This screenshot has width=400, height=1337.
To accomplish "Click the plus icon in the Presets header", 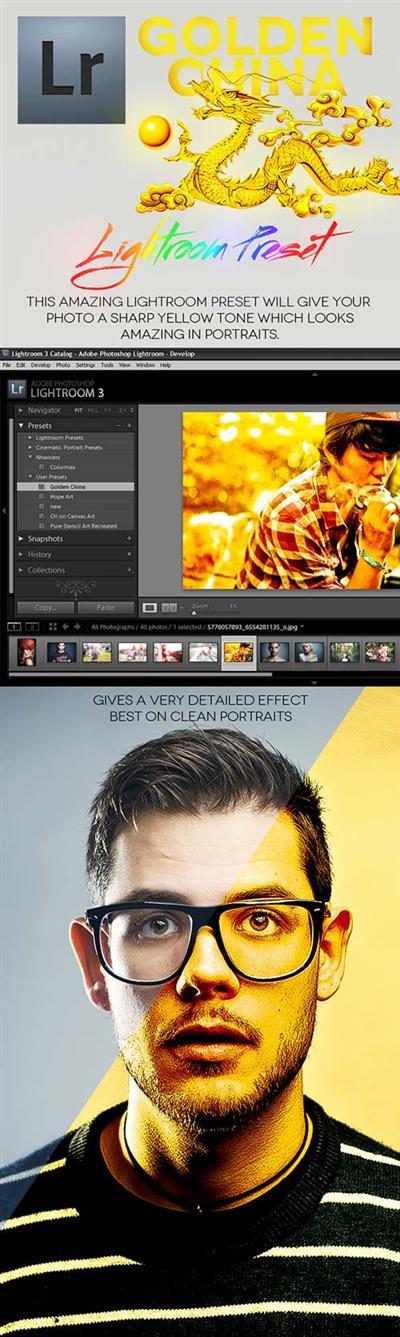I will [129, 425].
